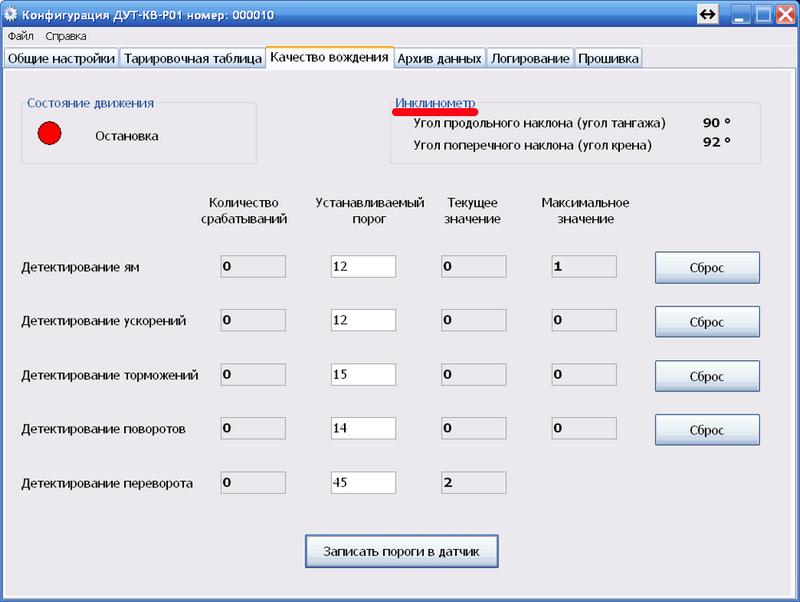Click Сброс for Детектирование ям
Viewport: 800px width, 602px height.
pos(707,267)
